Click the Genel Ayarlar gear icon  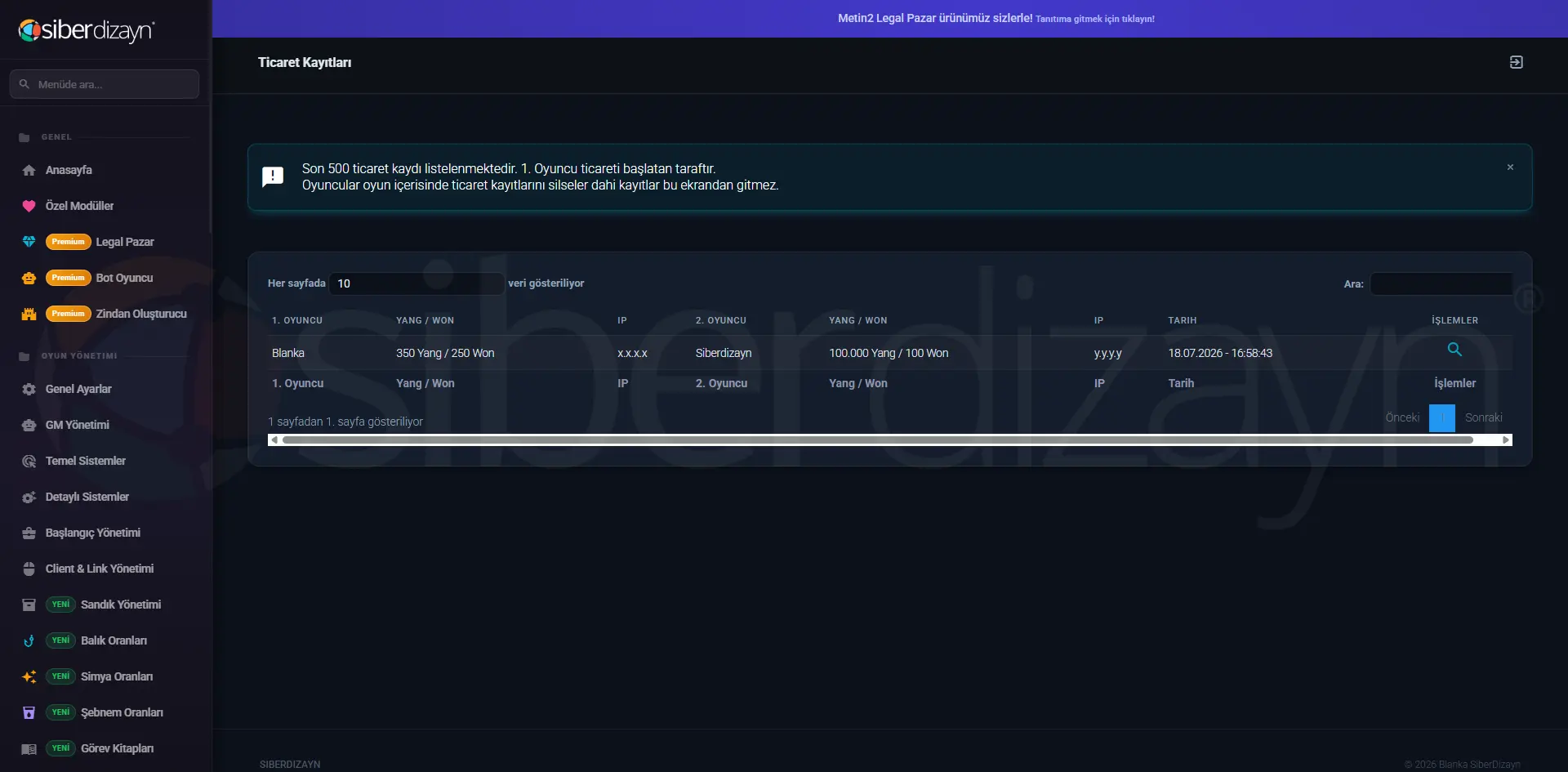tap(29, 389)
